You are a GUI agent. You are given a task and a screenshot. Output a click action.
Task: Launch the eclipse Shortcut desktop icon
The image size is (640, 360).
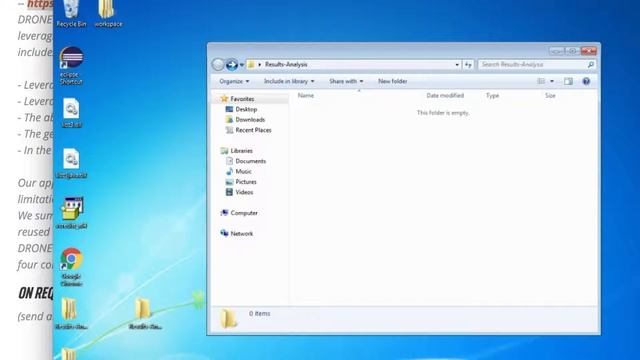(x=71, y=66)
